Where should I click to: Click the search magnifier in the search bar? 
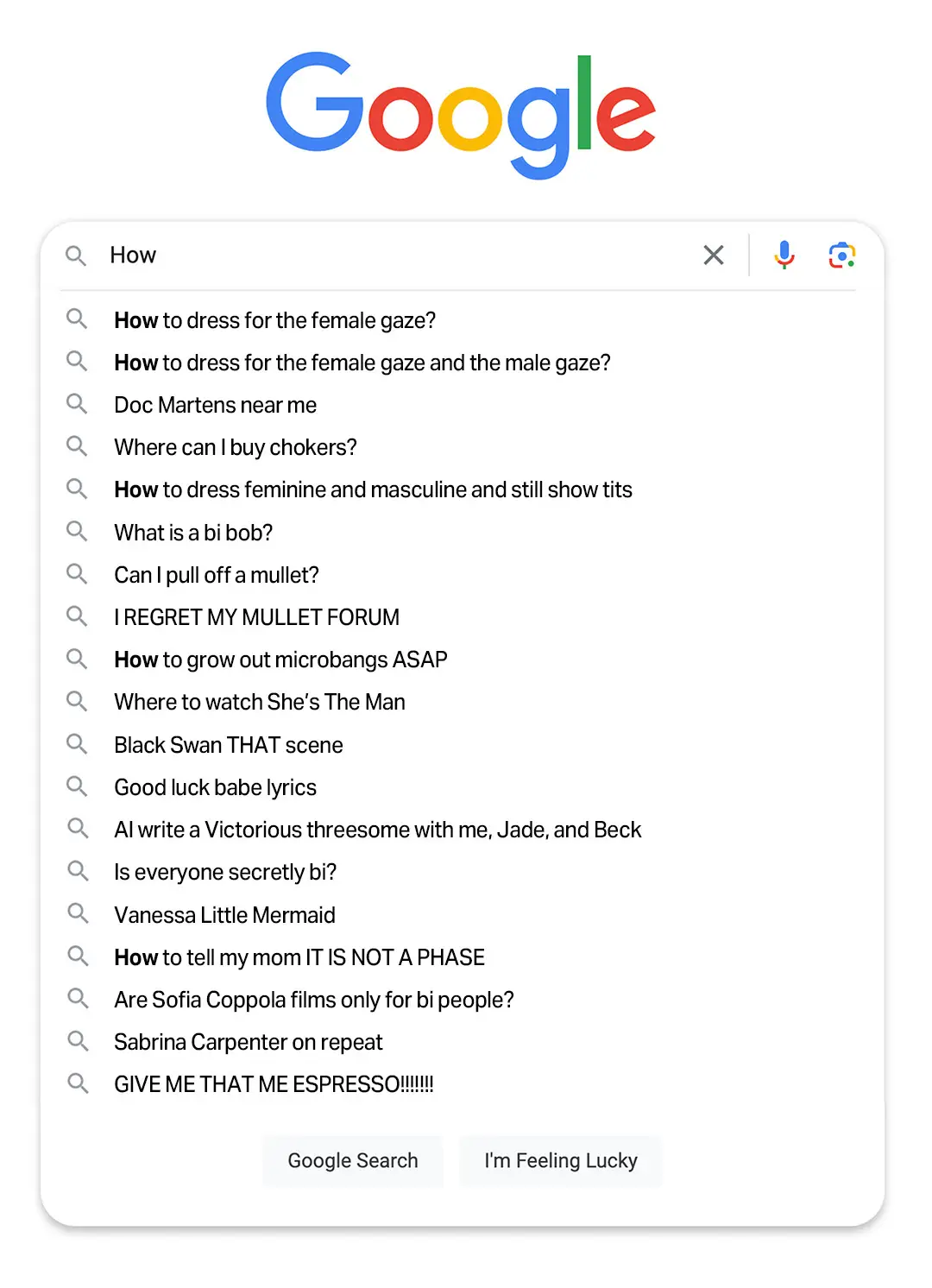click(76, 256)
